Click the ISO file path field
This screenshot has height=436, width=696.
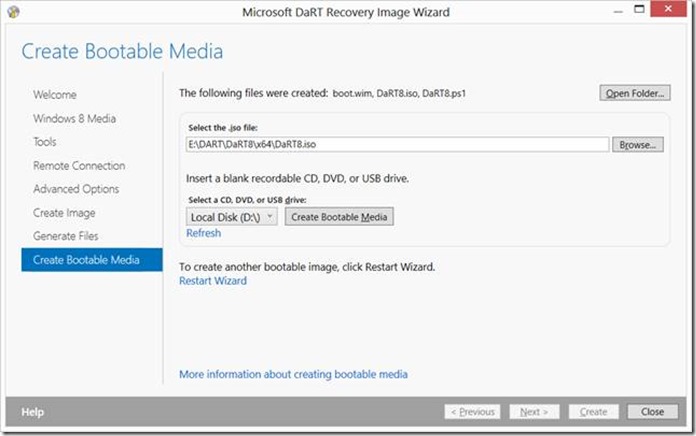[397, 144]
